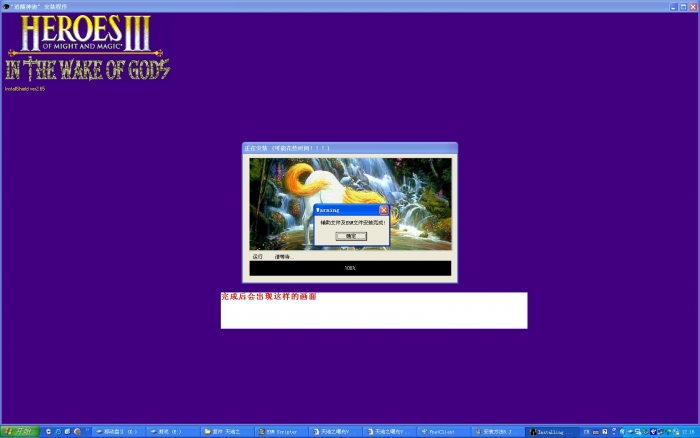700x438 pixels.
Task: Open the FoxClient taskbar window
Action: (x=441, y=432)
